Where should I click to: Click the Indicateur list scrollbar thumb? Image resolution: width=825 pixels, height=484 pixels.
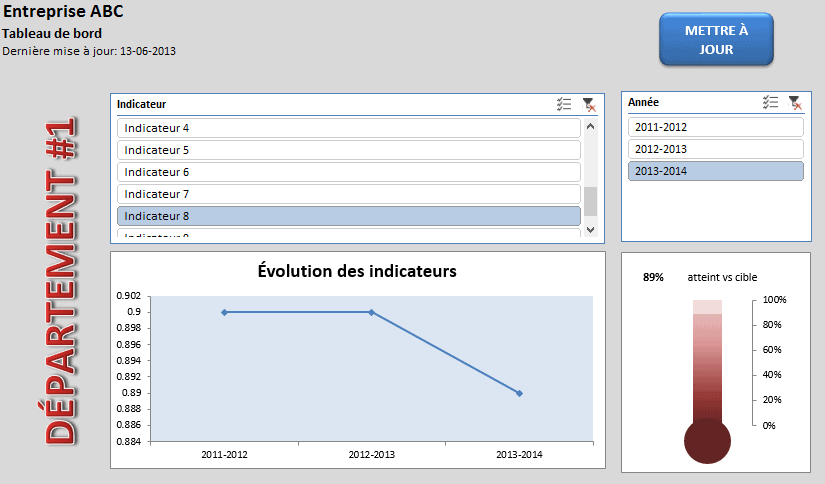(590, 201)
